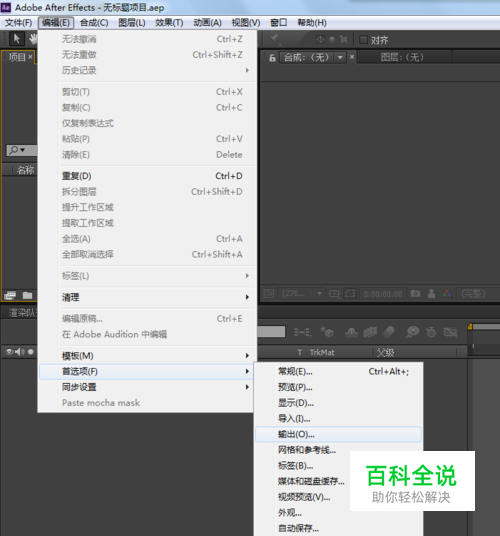Image resolution: width=500 pixels, height=536 pixels.
Task: Choose 媒体和磁盘缓存... preferences entry
Action: click(311, 481)
